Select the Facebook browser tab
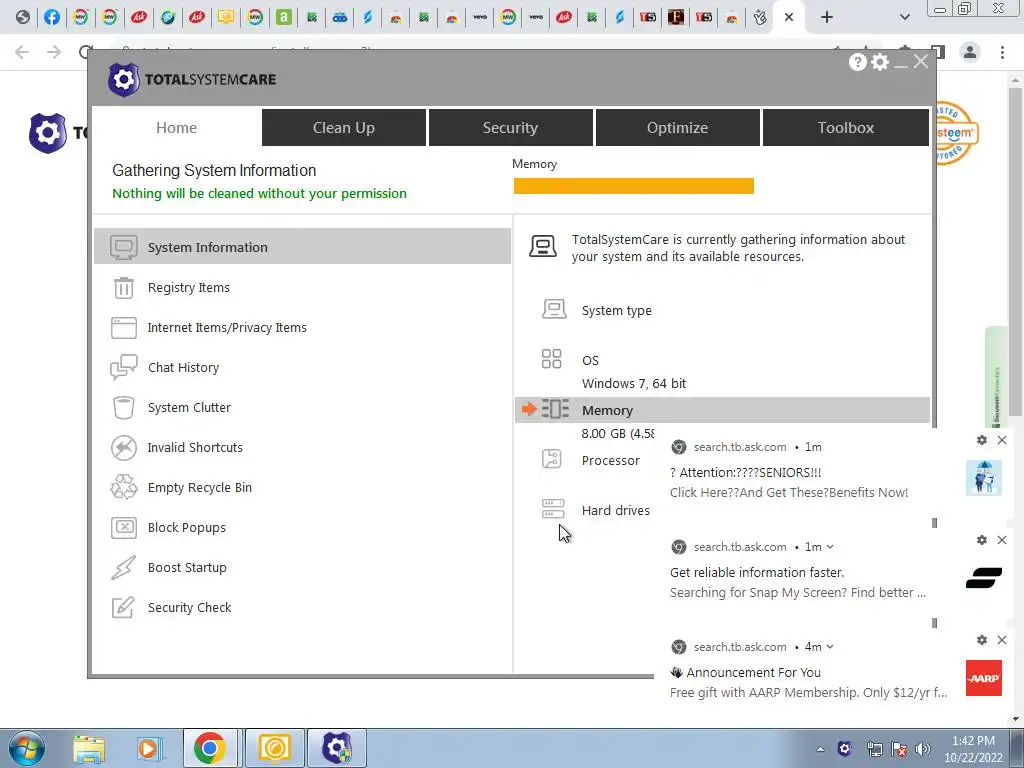The height and width of the screenshot is (768, 1024). [x=52, y=17]
